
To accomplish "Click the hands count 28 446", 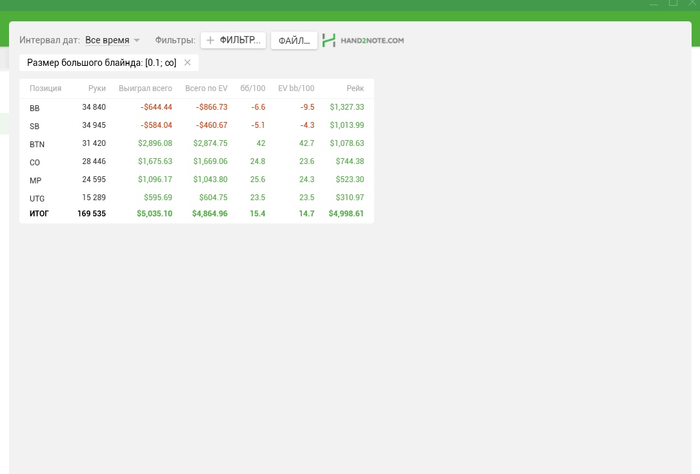I will [94, 161].
